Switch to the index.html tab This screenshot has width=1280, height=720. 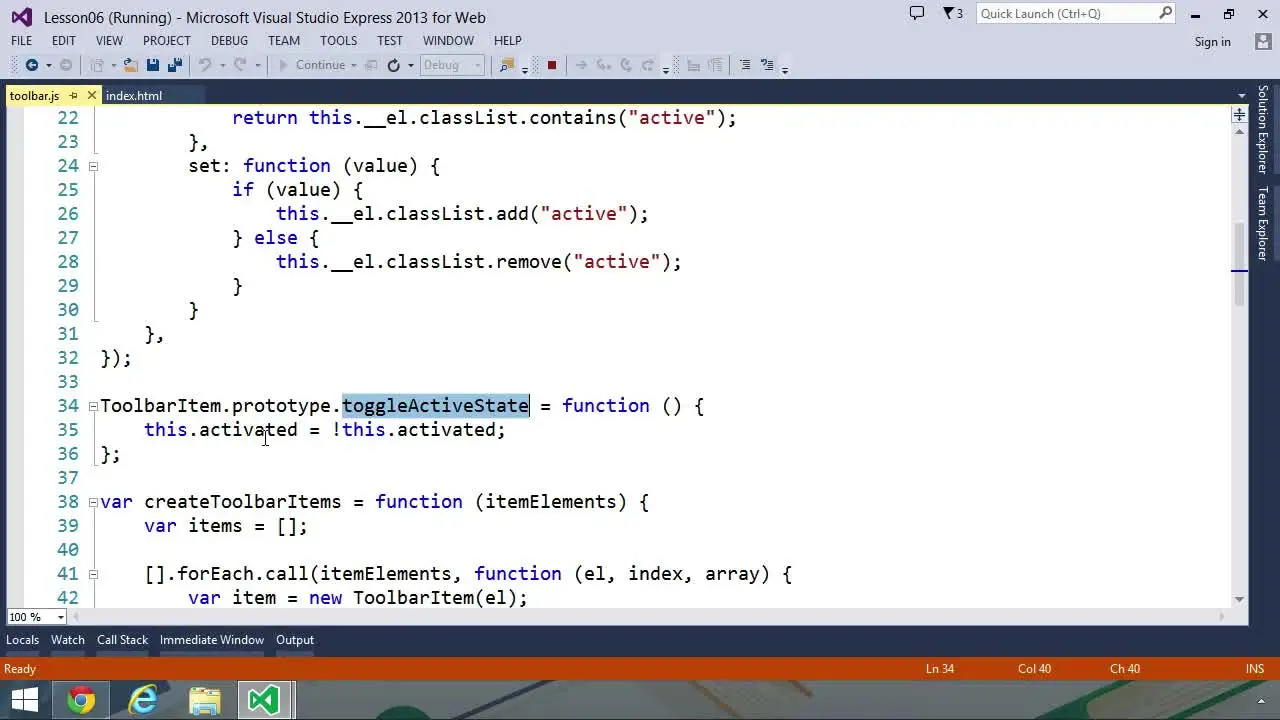pyautogui.click(x=134, y=96)
